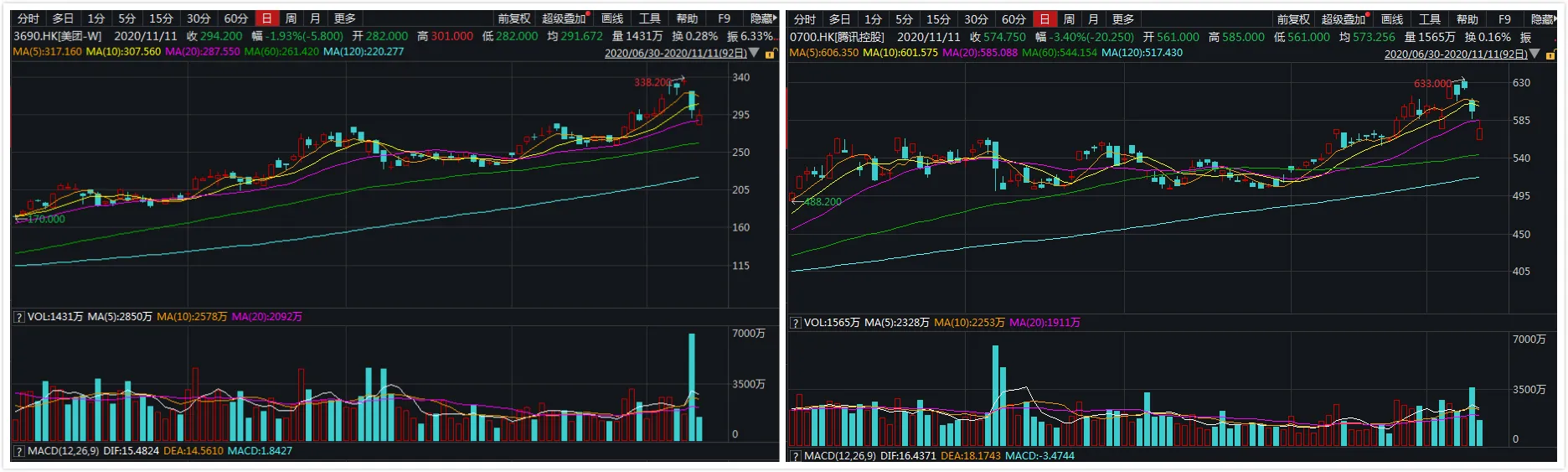Open 画线 drawing tools in Meituan chart

click(x=612, y=18)
